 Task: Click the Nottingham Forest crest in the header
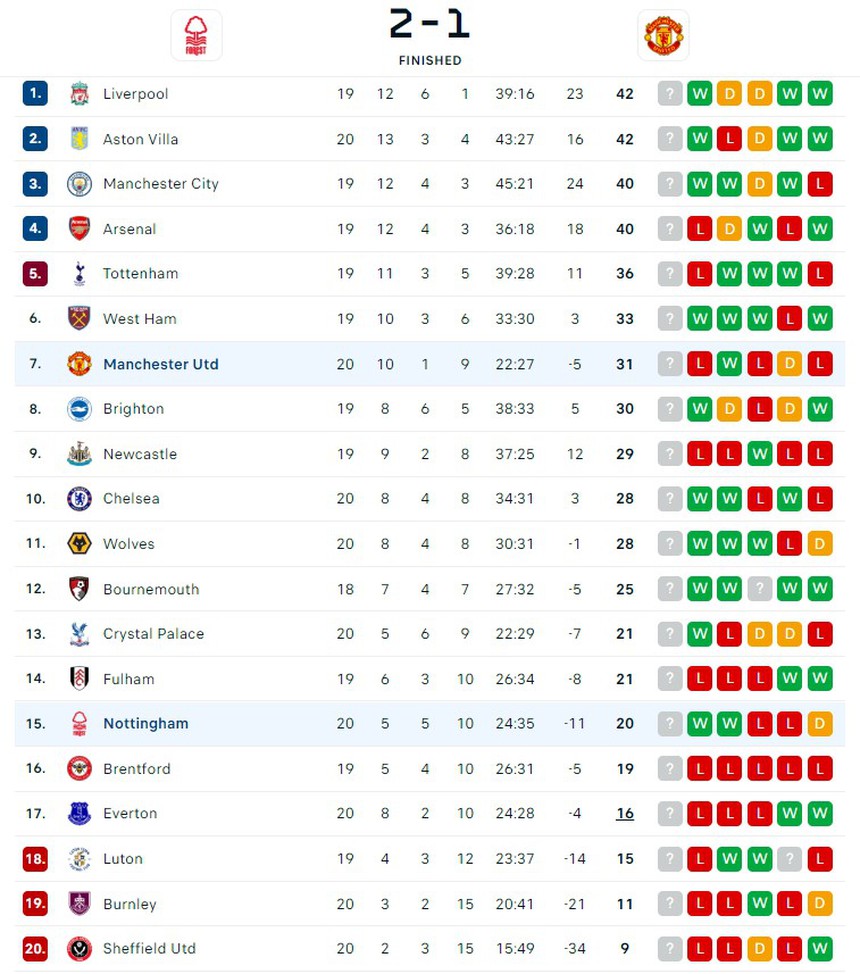(196, 36)
